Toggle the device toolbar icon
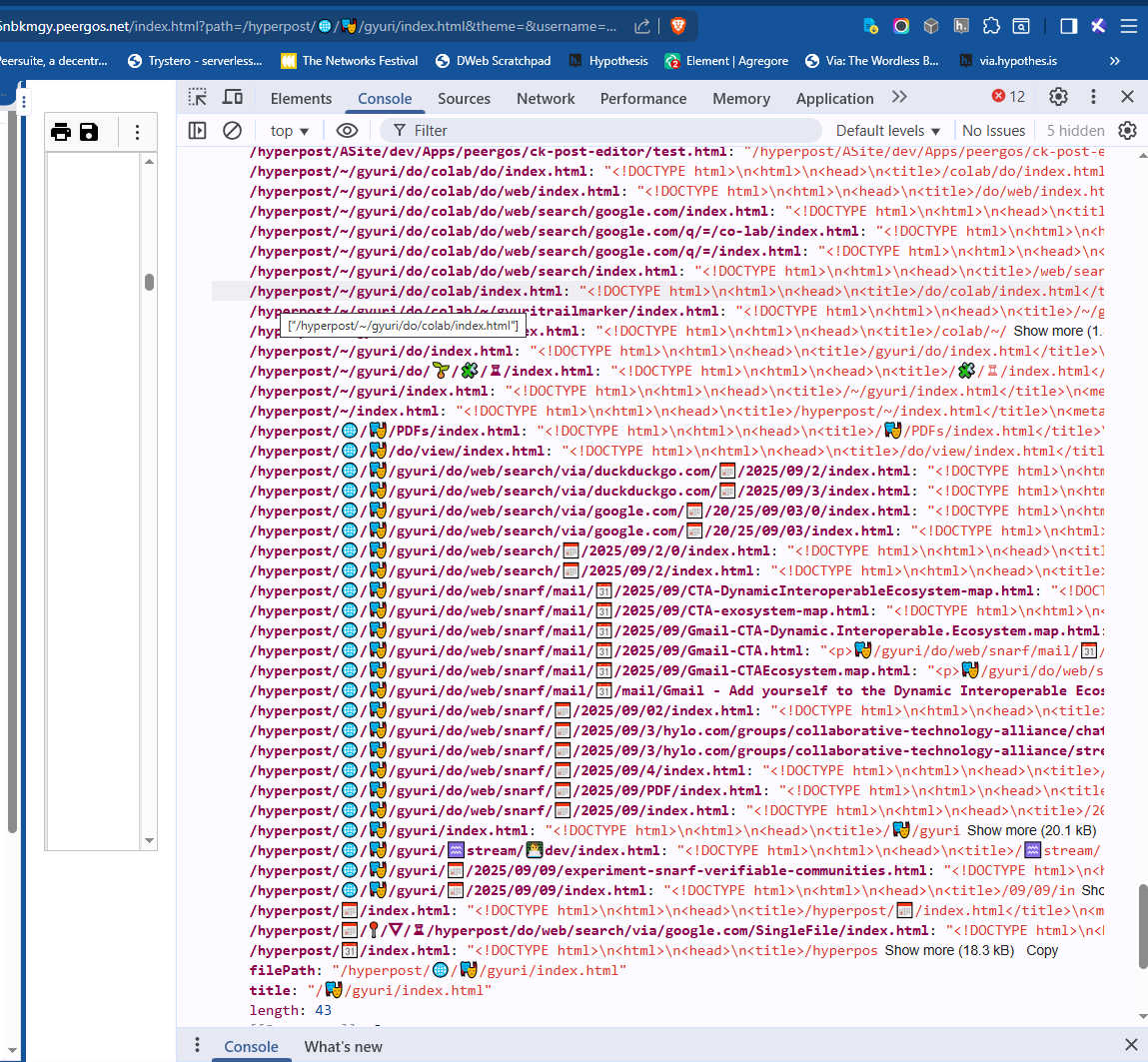1148x1062 pixels. coord(233,97)
